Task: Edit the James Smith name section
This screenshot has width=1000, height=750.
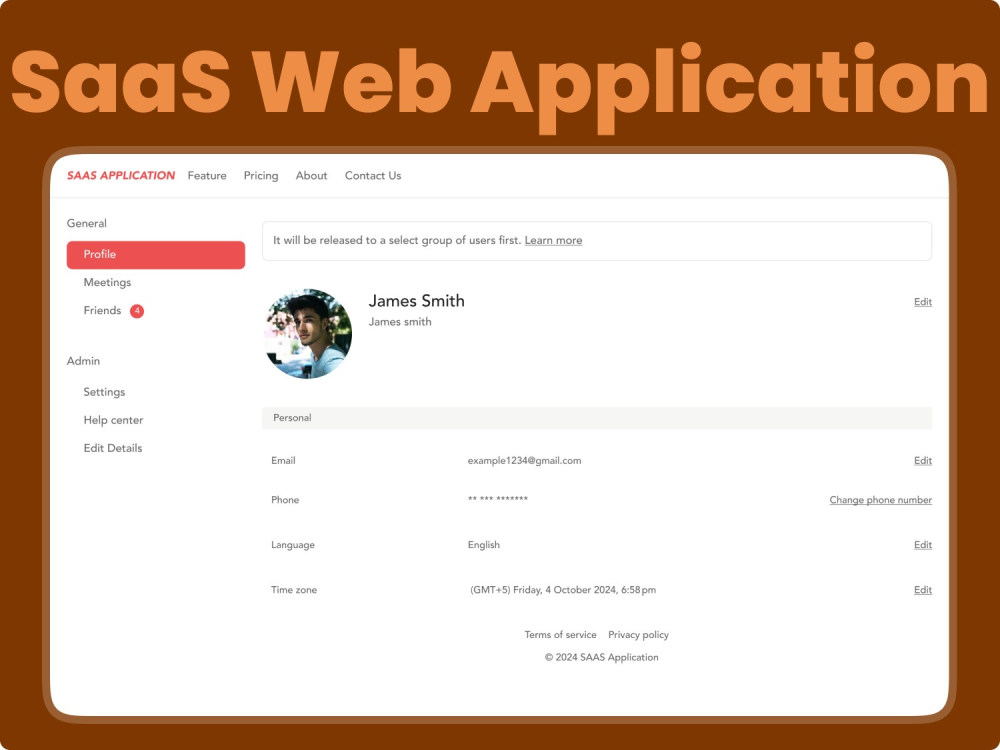Action: (923, 302)
